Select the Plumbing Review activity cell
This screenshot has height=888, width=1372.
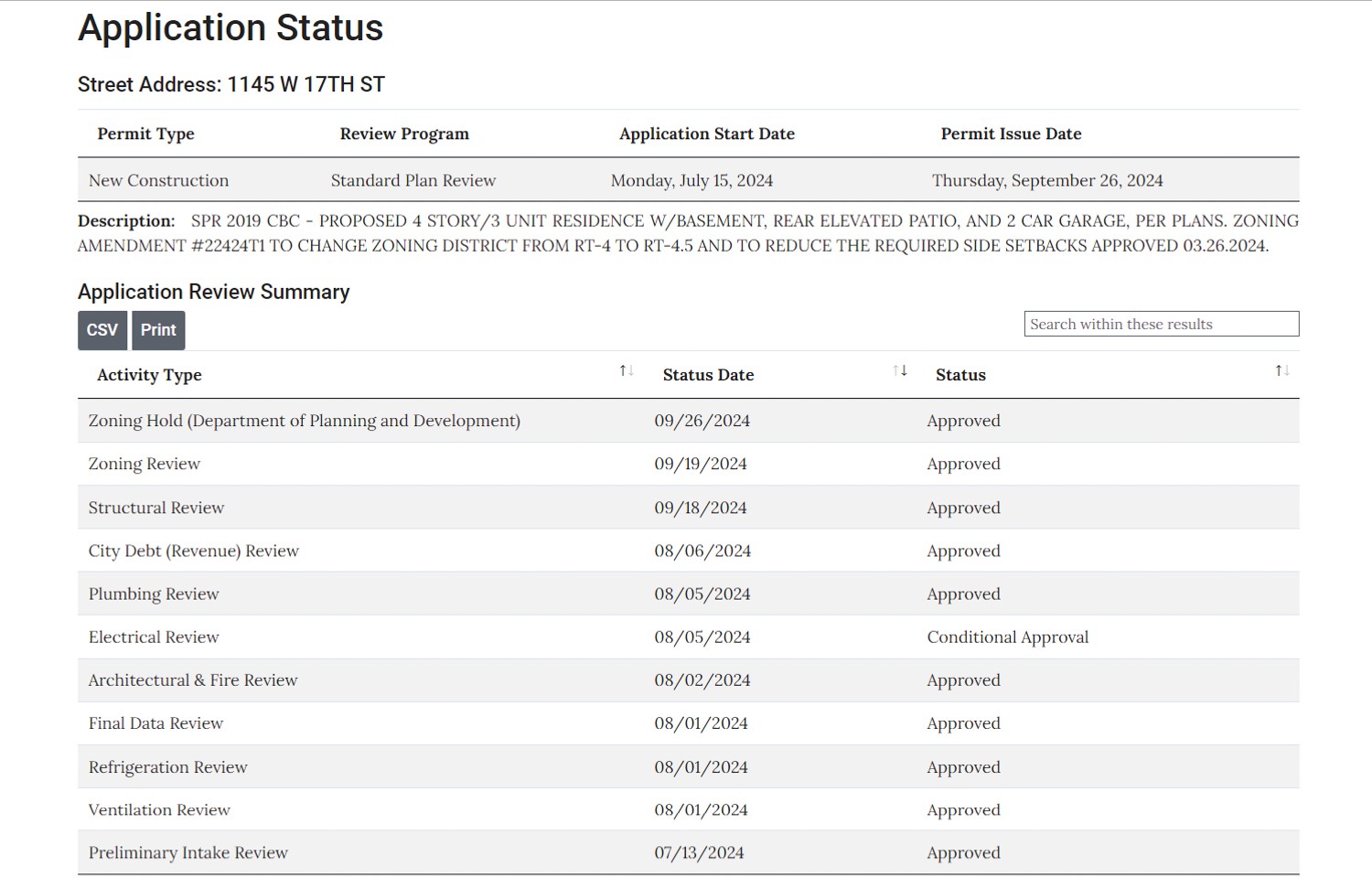(154, 594)
